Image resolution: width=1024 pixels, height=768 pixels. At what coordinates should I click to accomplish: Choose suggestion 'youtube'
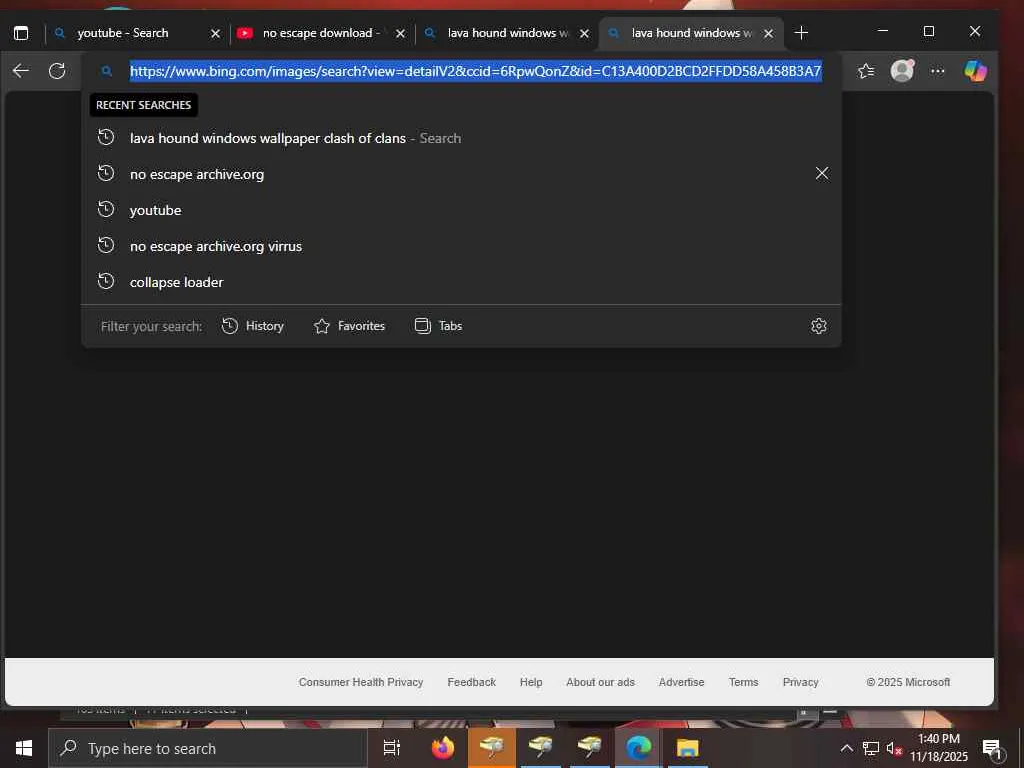tap(461, 210)
